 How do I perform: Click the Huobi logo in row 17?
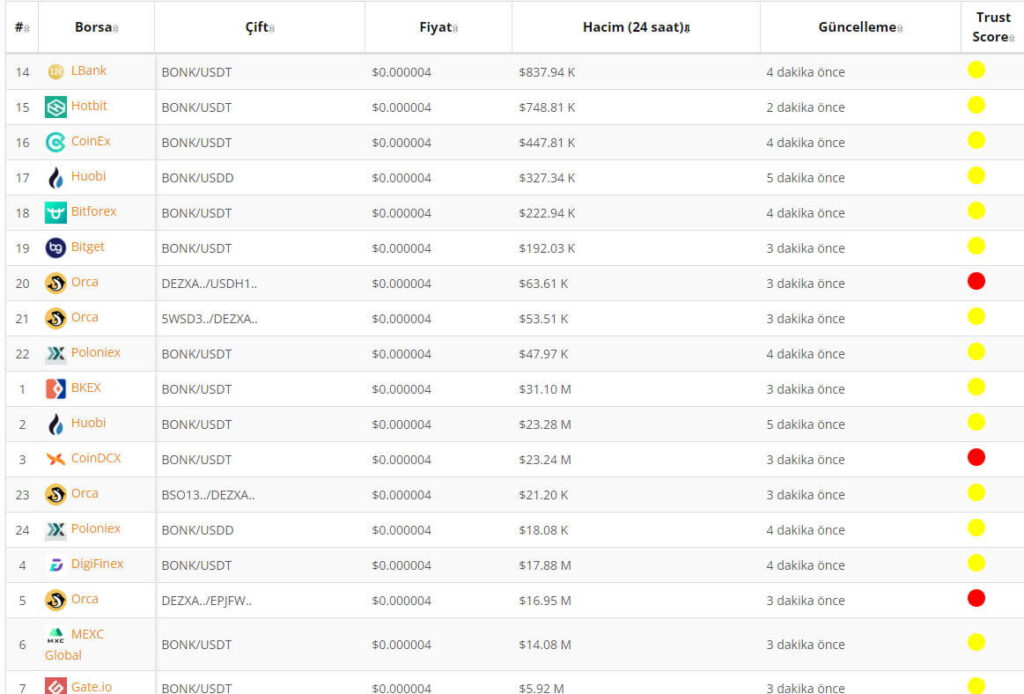tap(56, 178)
